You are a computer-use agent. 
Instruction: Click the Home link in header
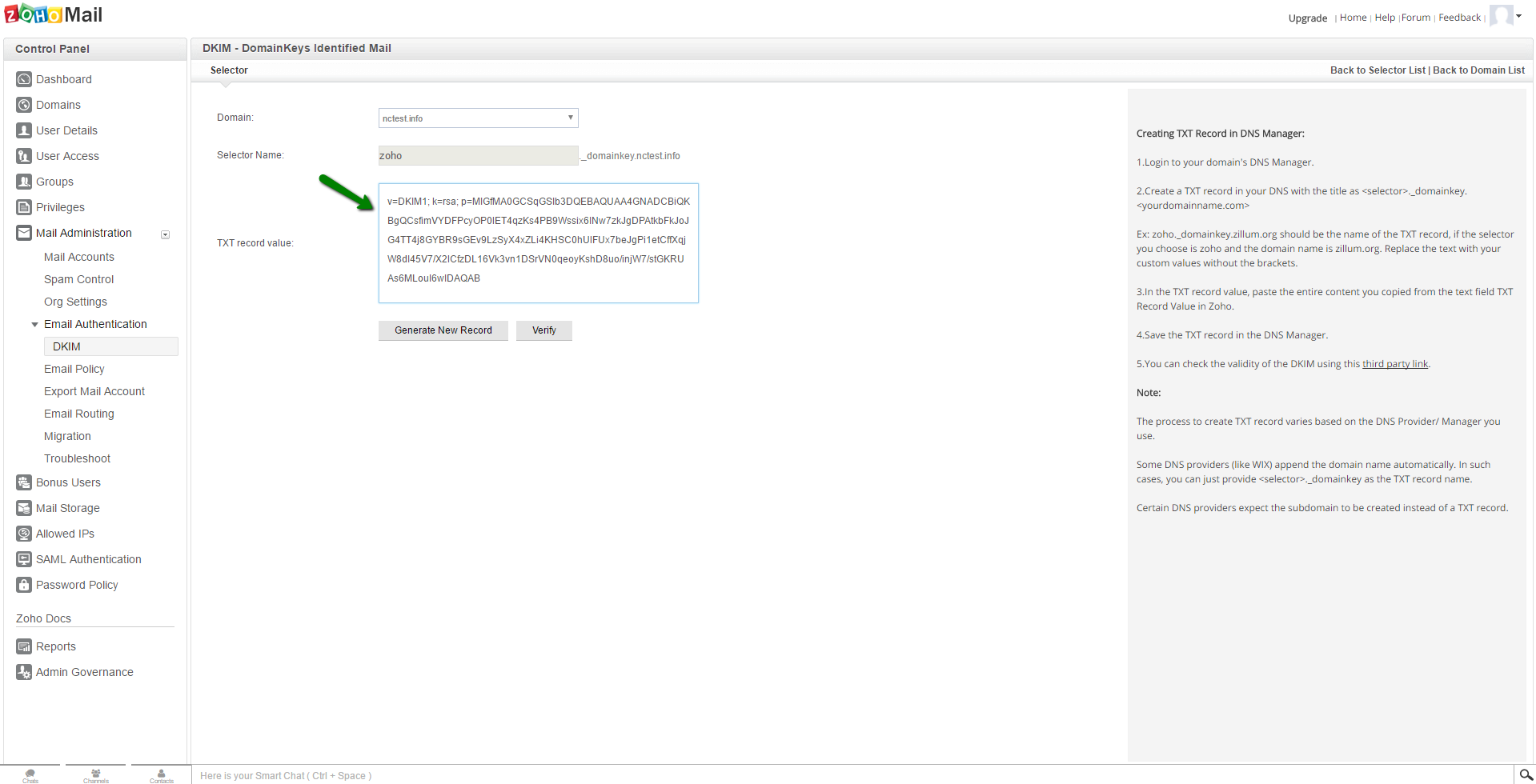[1354, 18]
